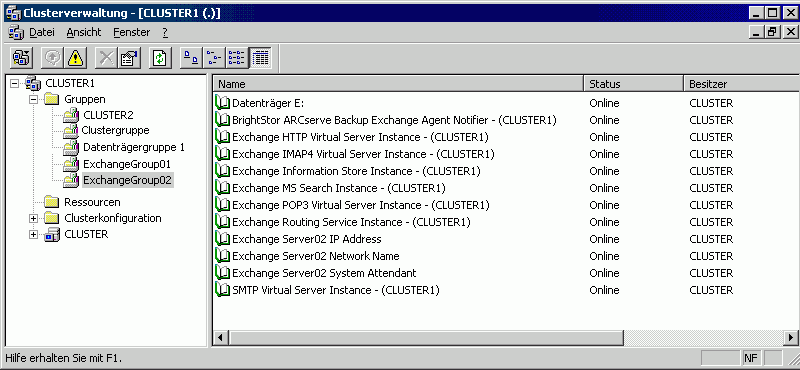Select BrightStor ARCserve Backup Exchange Agent Notifier
Image resolution: width=800 pixels, height=370 pixels.
tap(394, 120)
